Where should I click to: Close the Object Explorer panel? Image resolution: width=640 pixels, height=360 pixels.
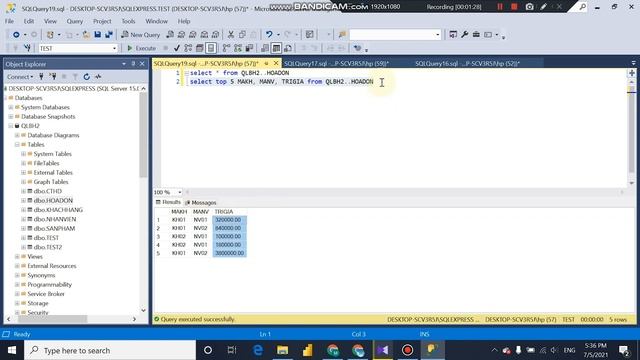click(142, 64)
